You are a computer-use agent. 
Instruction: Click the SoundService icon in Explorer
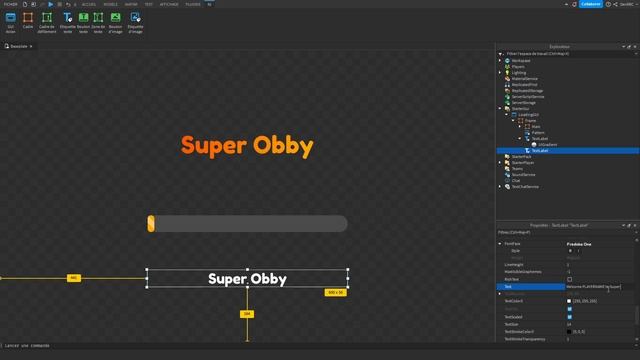(x=507, y=174)
